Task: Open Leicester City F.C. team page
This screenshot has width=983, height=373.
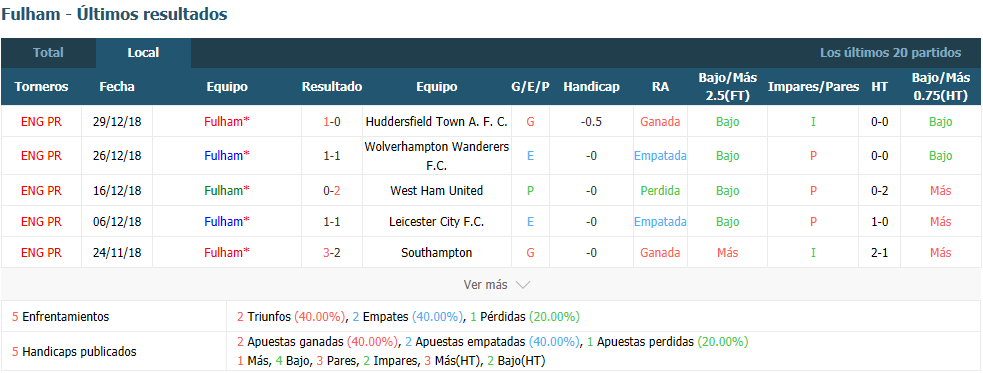Action: tap(436, 222)
